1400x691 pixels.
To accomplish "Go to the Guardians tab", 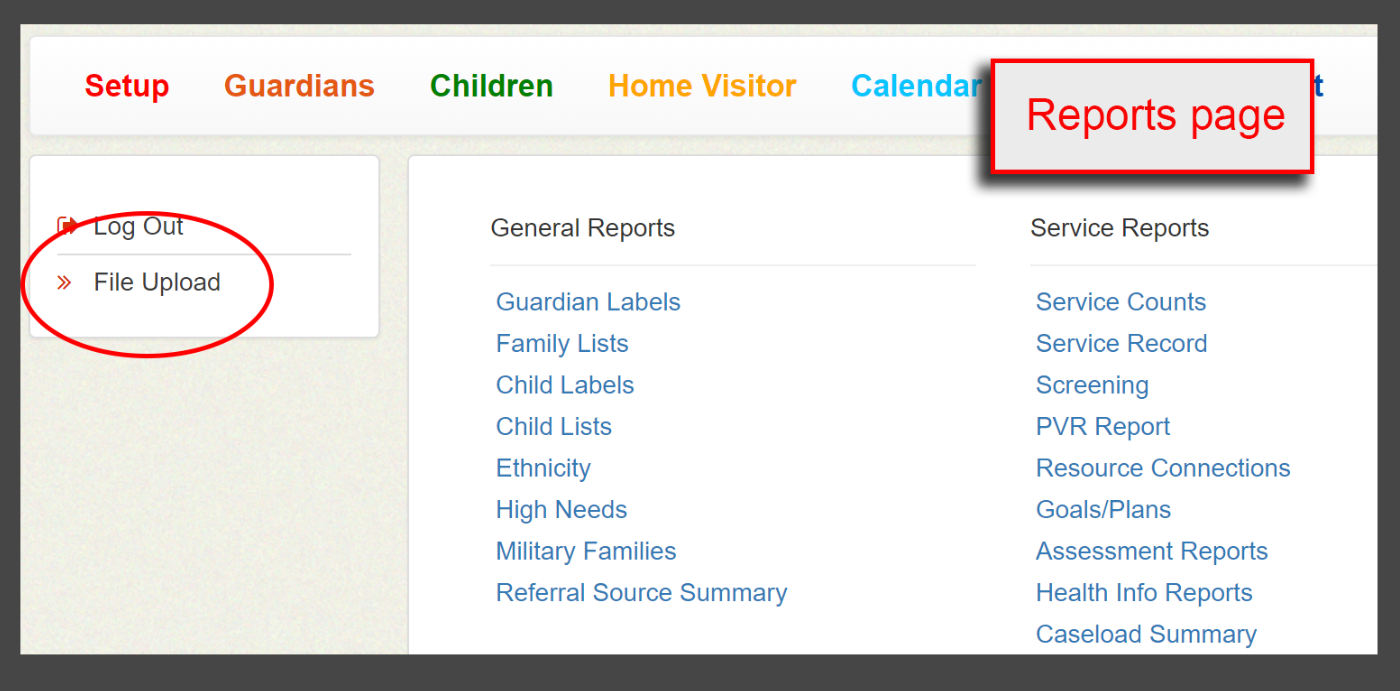I will (299, 86).
